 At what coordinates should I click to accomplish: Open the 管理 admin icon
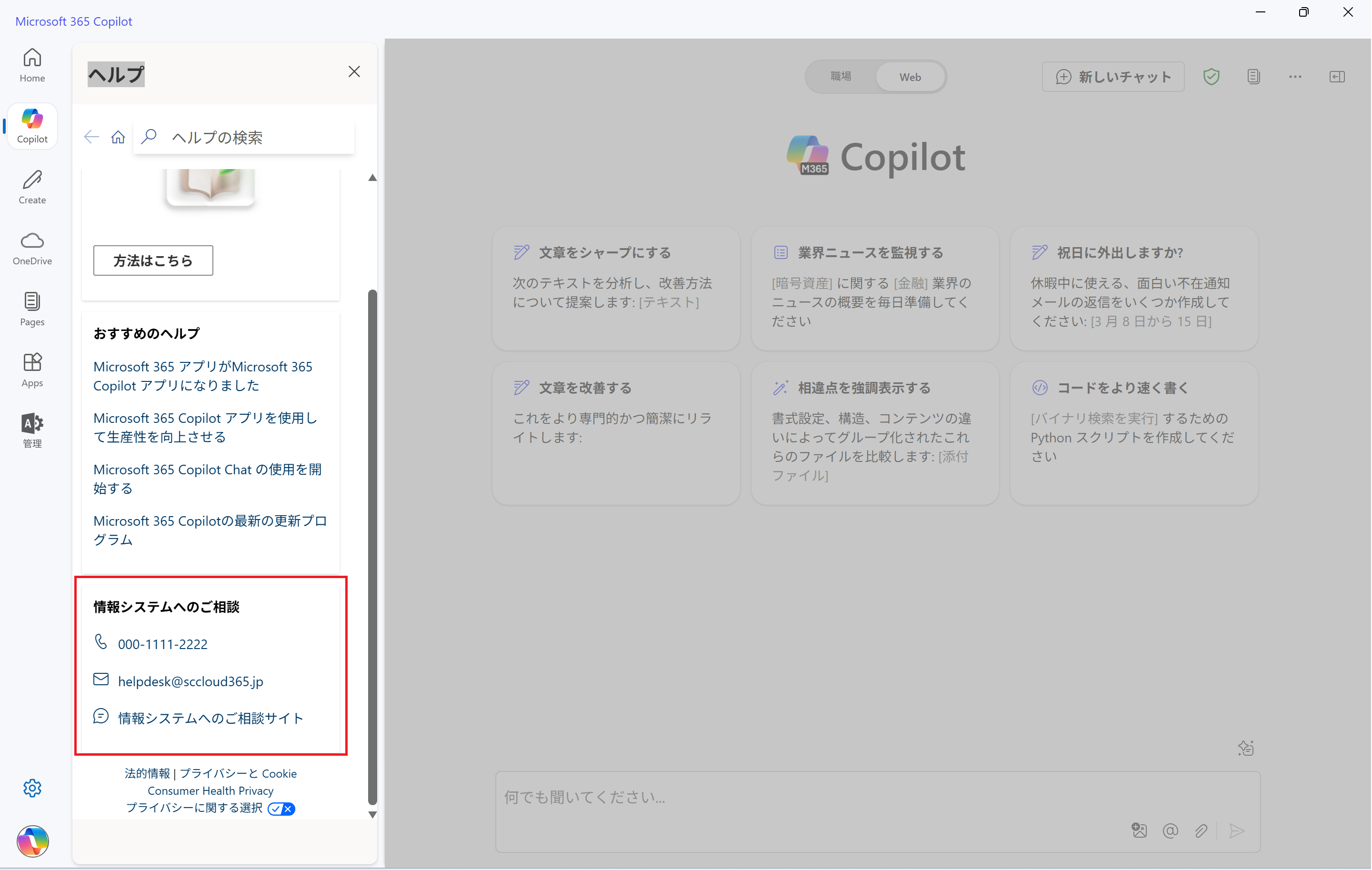pos(32,431)
